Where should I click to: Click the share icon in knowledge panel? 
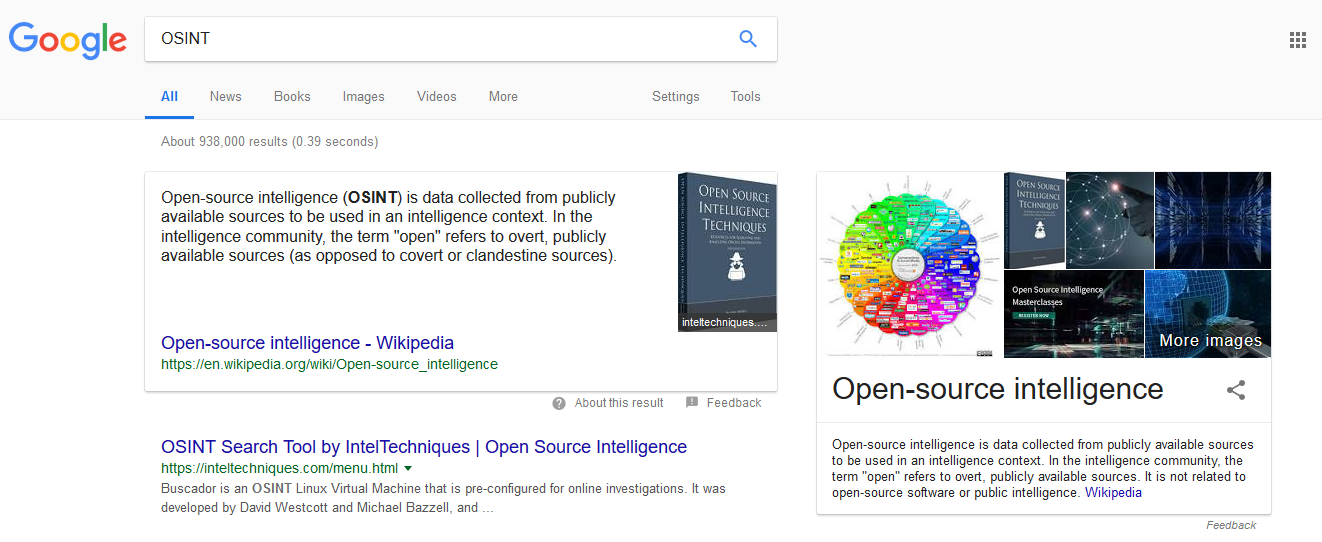(x=1236, y=390)
